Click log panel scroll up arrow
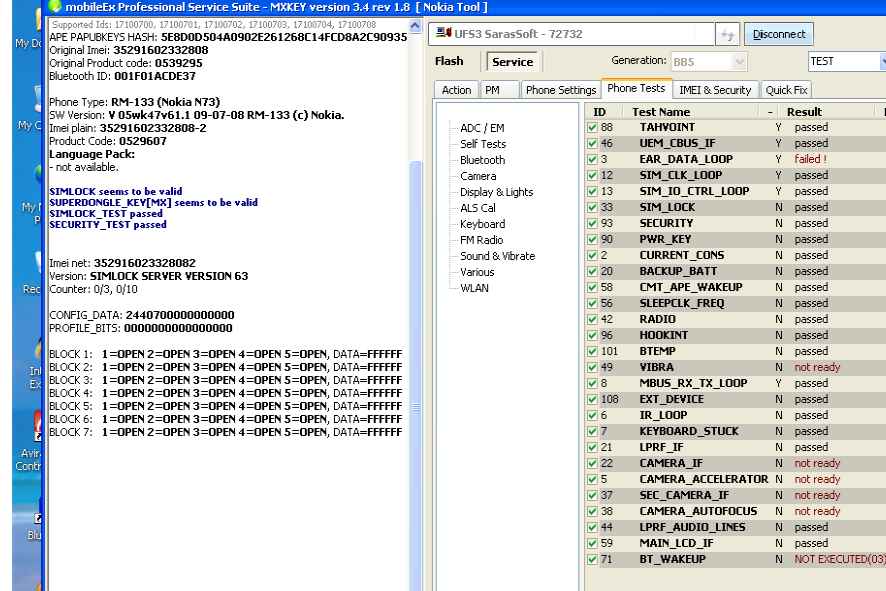Viewport: 886px width, 591px height. click(x=415, y=26)
